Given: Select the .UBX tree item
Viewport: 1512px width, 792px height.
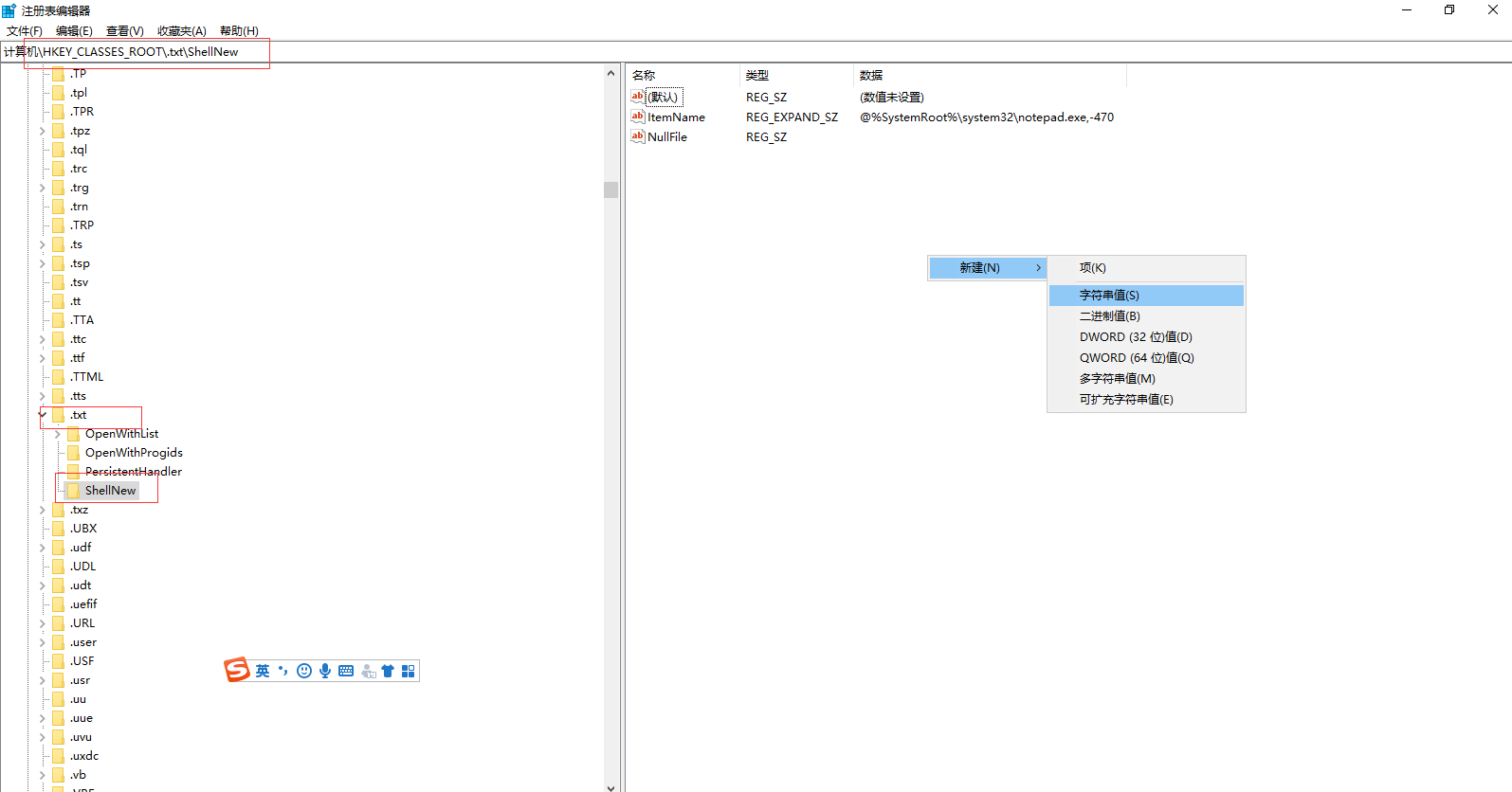Looking at the screenshot, I should click(x=83, y=528).
